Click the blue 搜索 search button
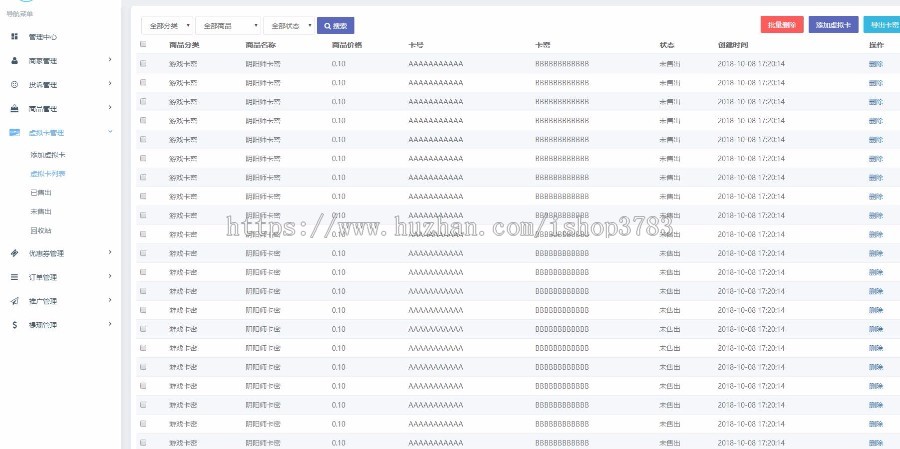This screenshot has height=449, width=900. 335,26
